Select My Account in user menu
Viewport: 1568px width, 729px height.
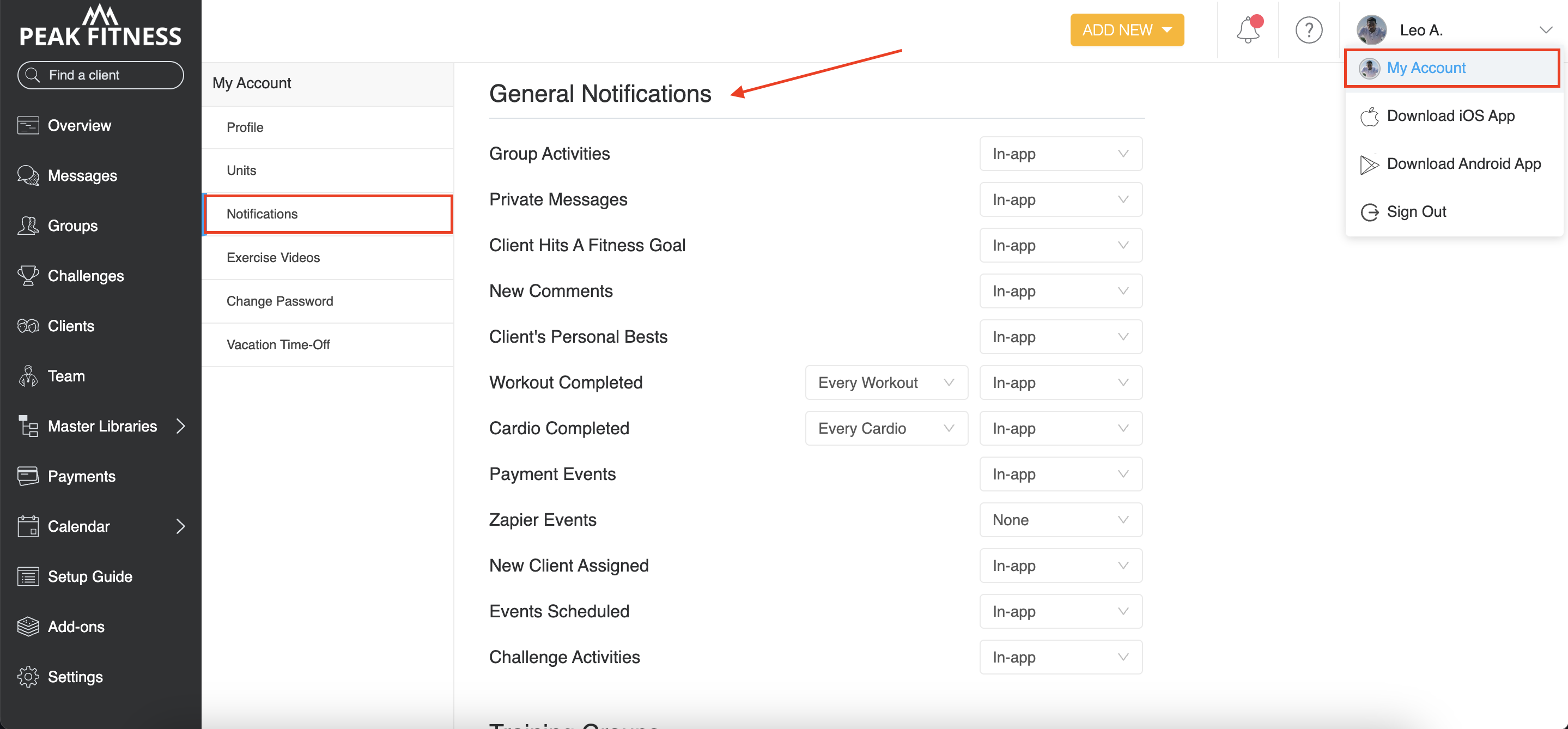click(x=1452, y=68)
